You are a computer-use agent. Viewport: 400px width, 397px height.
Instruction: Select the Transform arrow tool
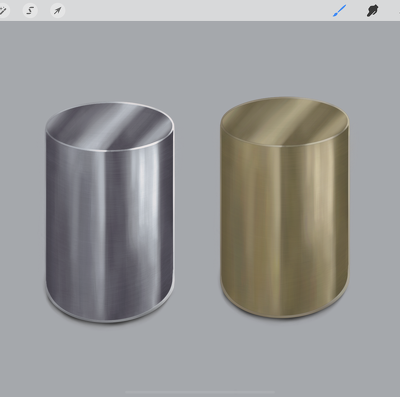coord(58,11)
